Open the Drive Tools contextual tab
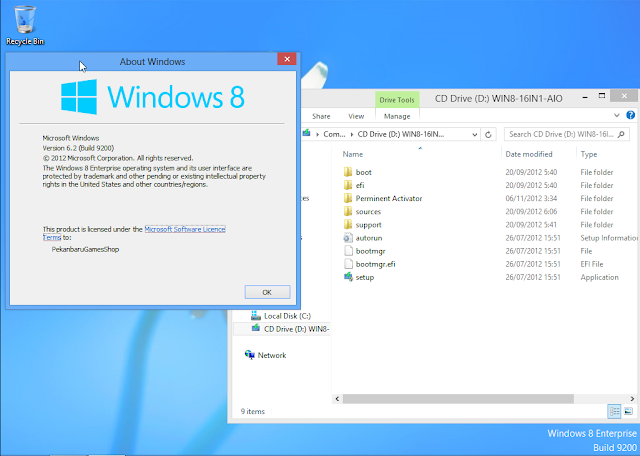 [x=397, y=100]
